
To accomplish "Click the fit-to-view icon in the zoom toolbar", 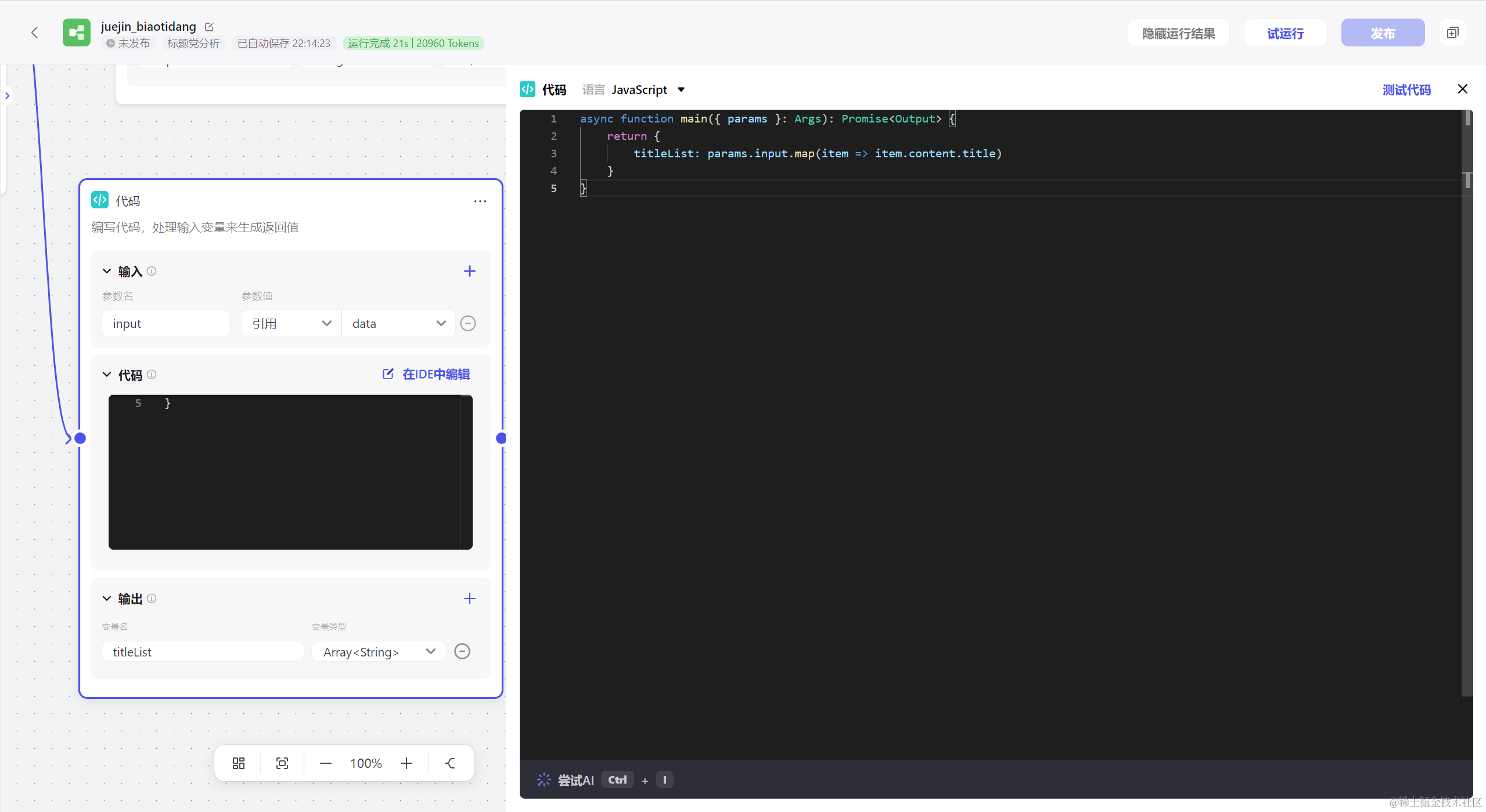I will tap(282, 763).
